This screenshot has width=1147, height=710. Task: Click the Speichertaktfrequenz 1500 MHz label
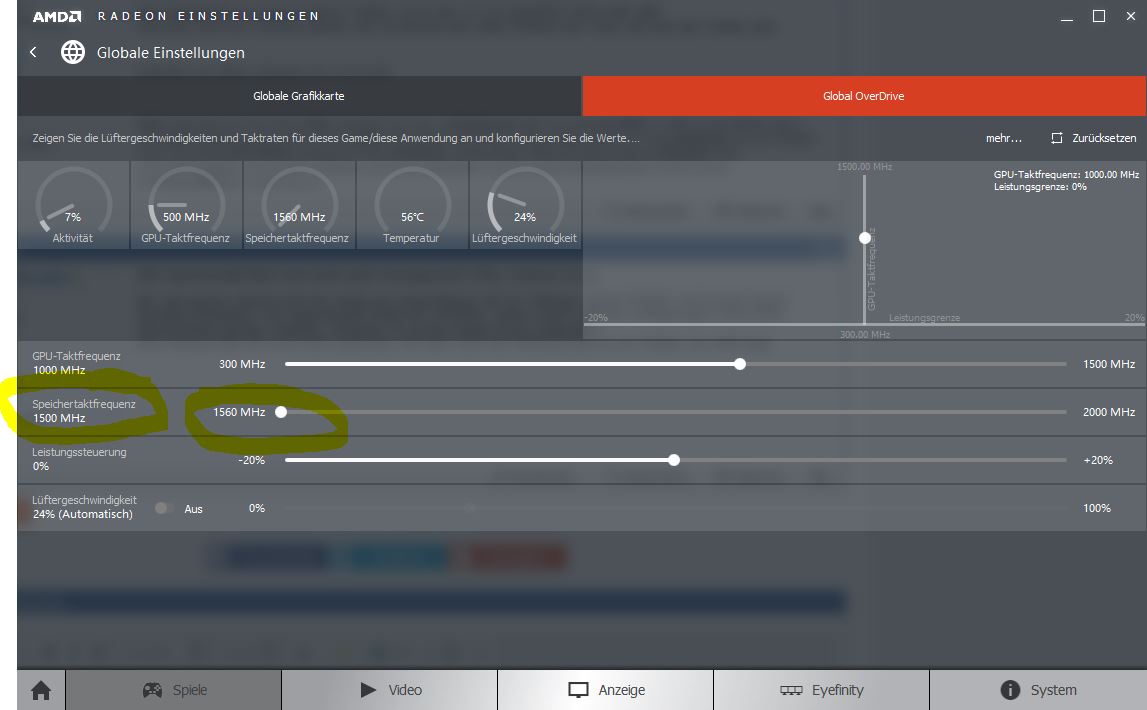pos(83,411)
